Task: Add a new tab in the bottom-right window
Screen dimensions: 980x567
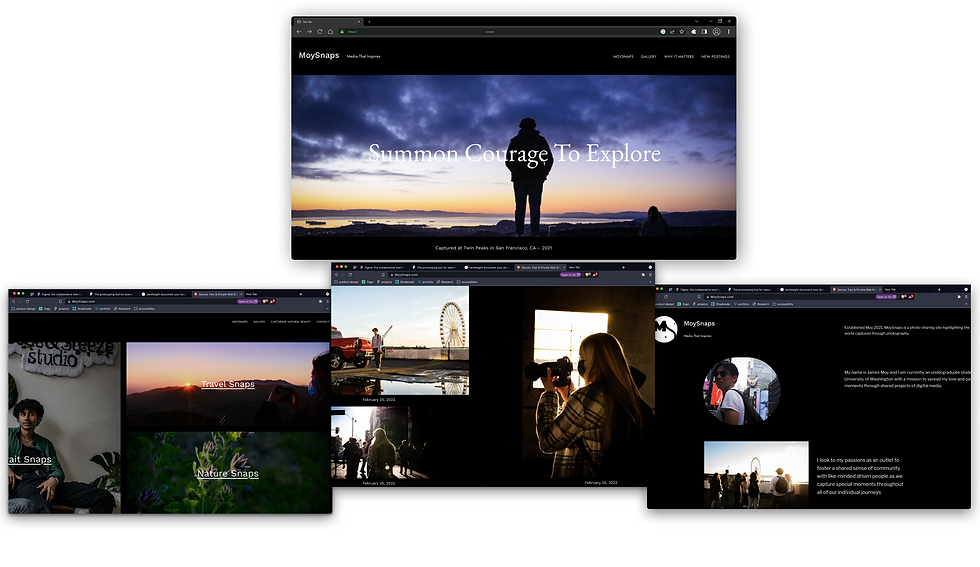Action: pos(939,289)
